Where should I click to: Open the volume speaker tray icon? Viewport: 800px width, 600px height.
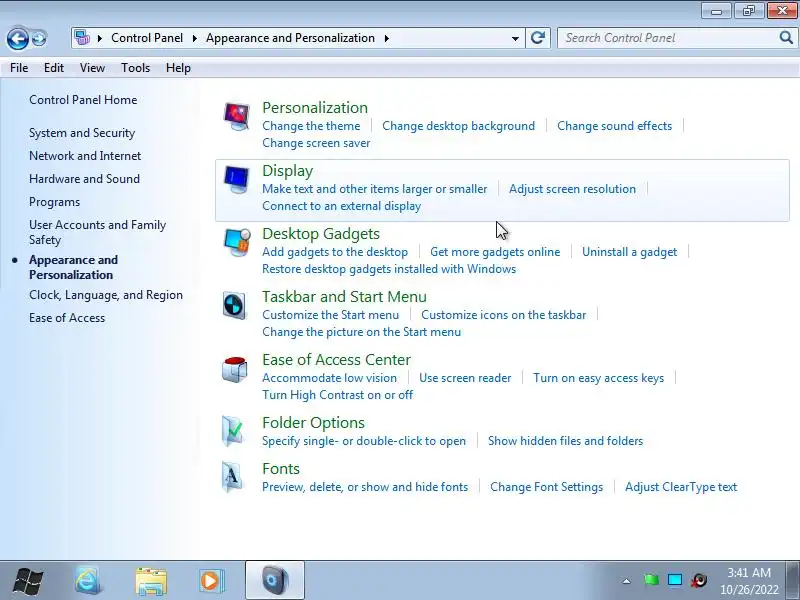coord(699,580)
